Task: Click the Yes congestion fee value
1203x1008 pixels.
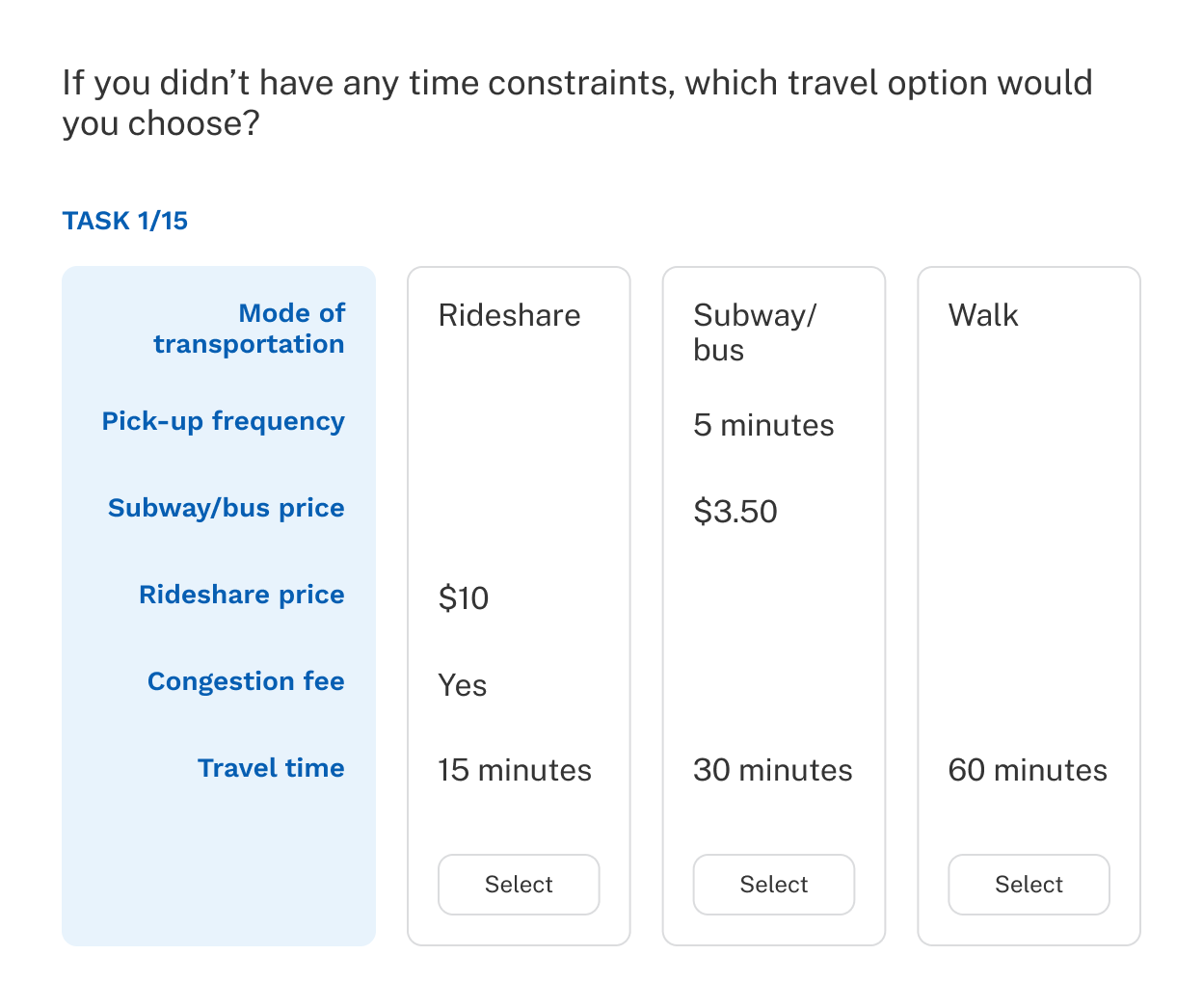Action: click(x=463, y=685)
